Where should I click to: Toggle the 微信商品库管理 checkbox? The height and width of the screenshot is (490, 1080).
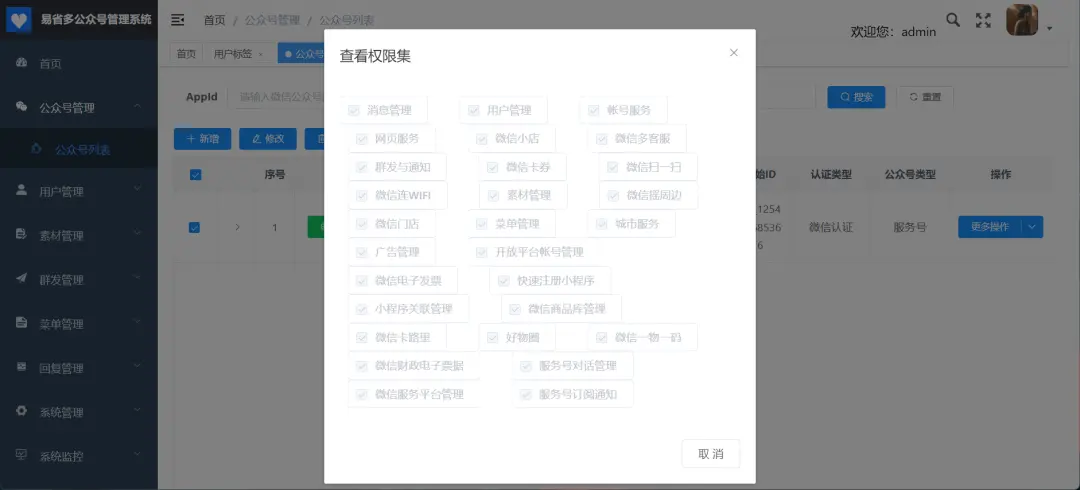click(515, 309)
